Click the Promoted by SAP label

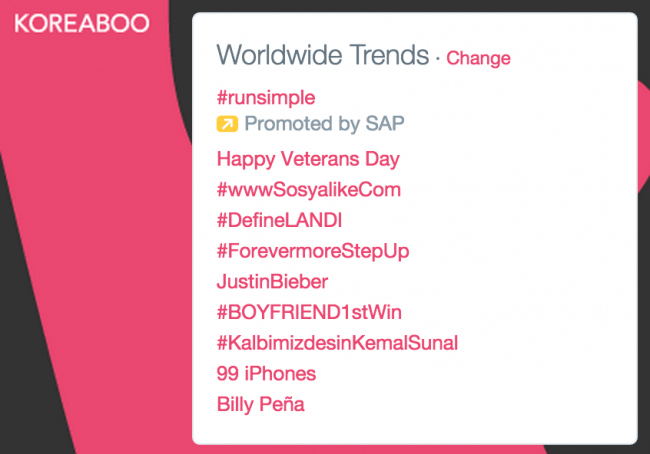(324, 124)
